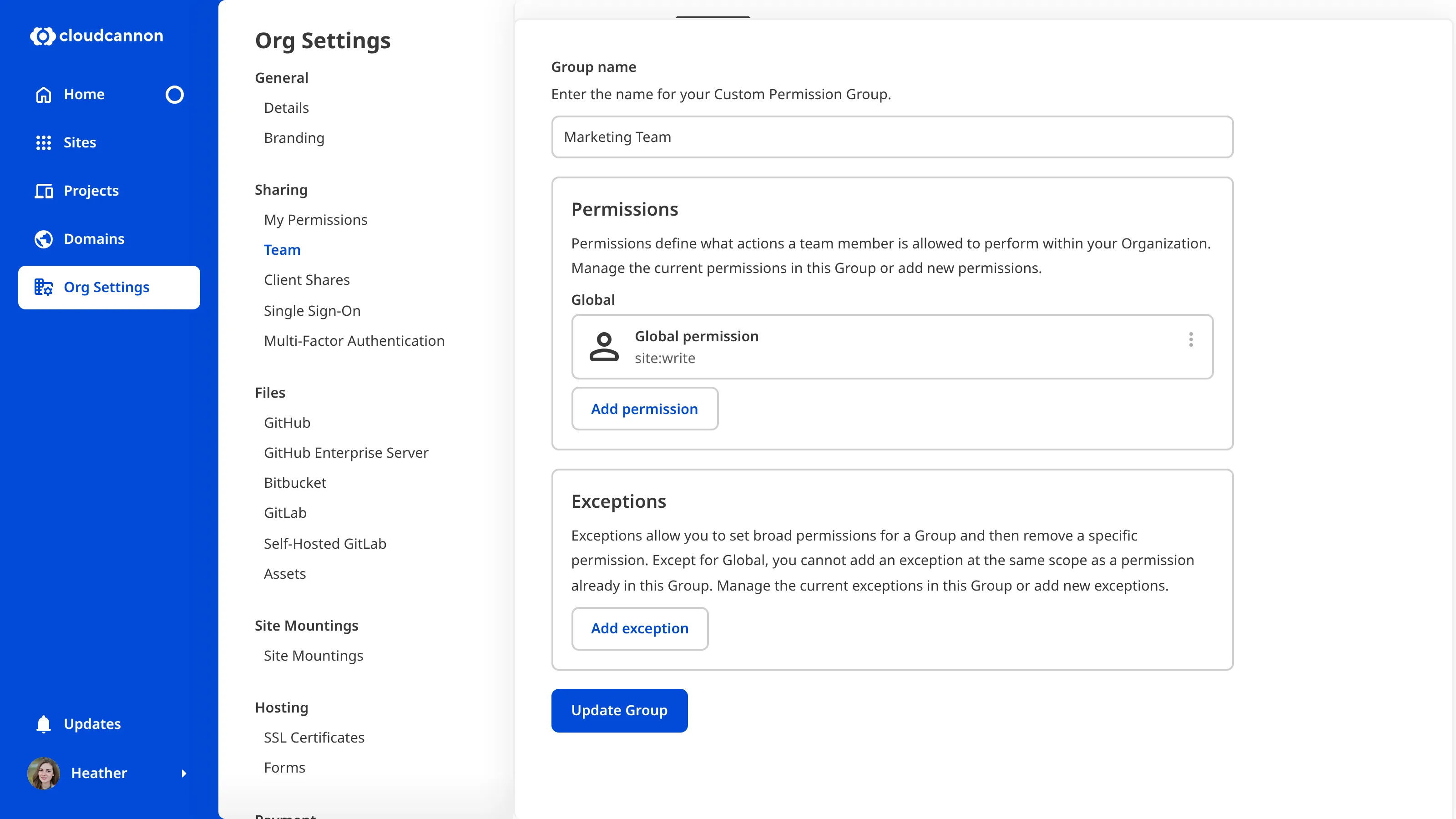Click the CloudCannon logo

pyautogui.click(x=96, y=36)
